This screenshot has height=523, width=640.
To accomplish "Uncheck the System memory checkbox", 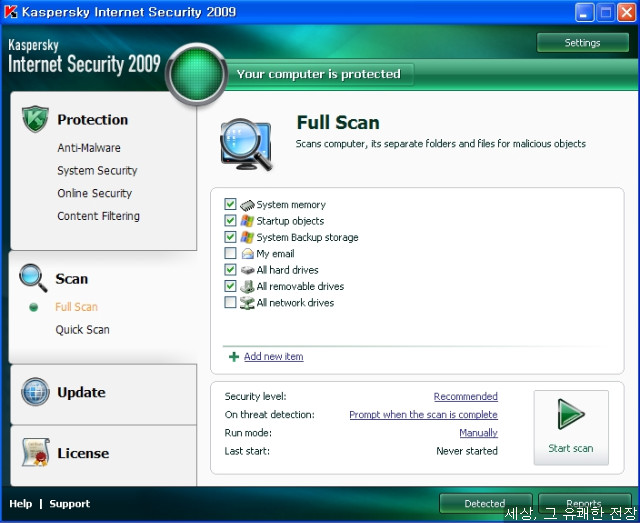I will pyautogui.click(x=230, y=204).
